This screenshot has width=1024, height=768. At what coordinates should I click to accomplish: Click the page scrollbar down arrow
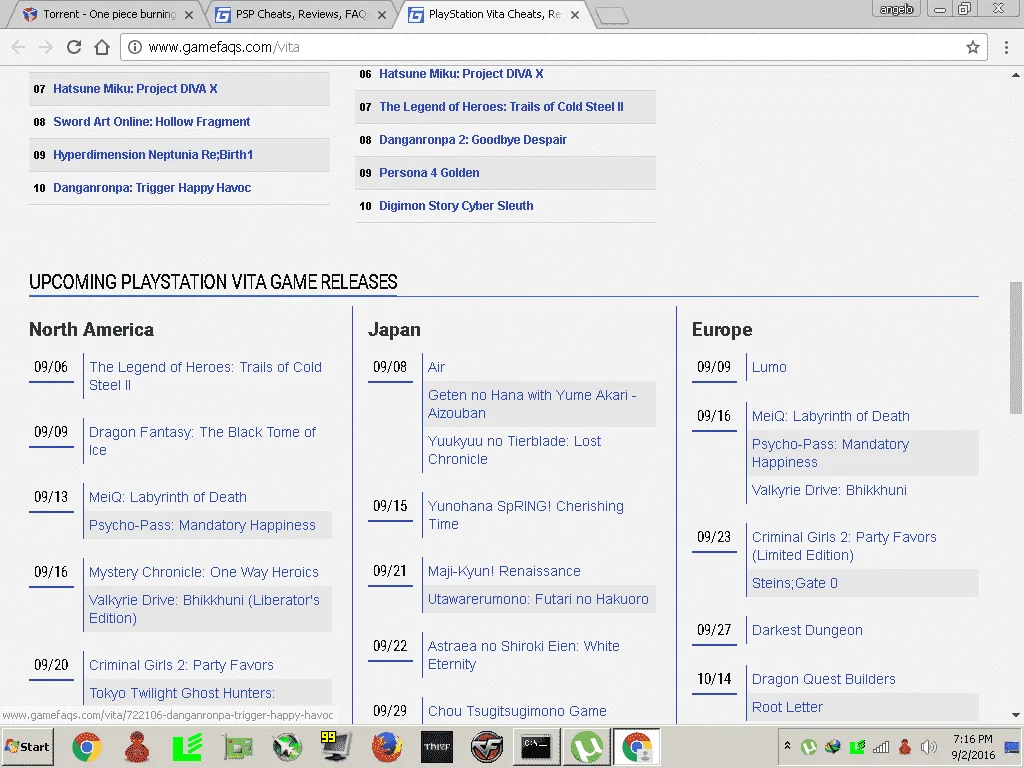pos(1016,716)
